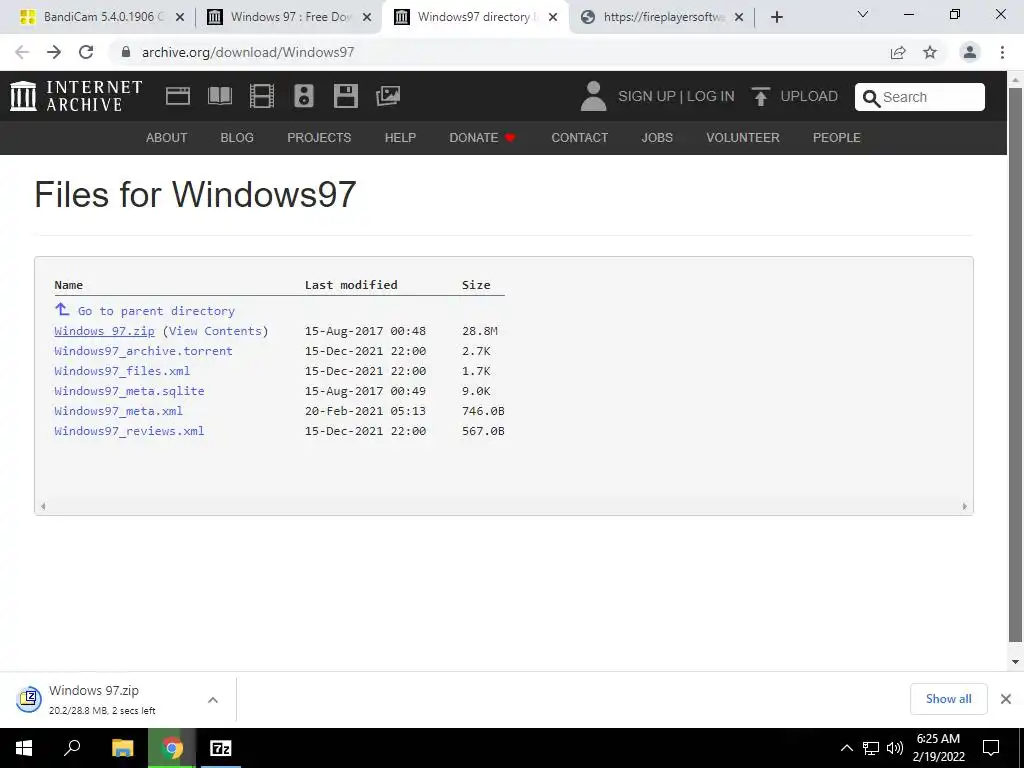This screenshot has height=768, width=1024.
Task: Open the Internet Archive home logo
Action: coord(76,96)
